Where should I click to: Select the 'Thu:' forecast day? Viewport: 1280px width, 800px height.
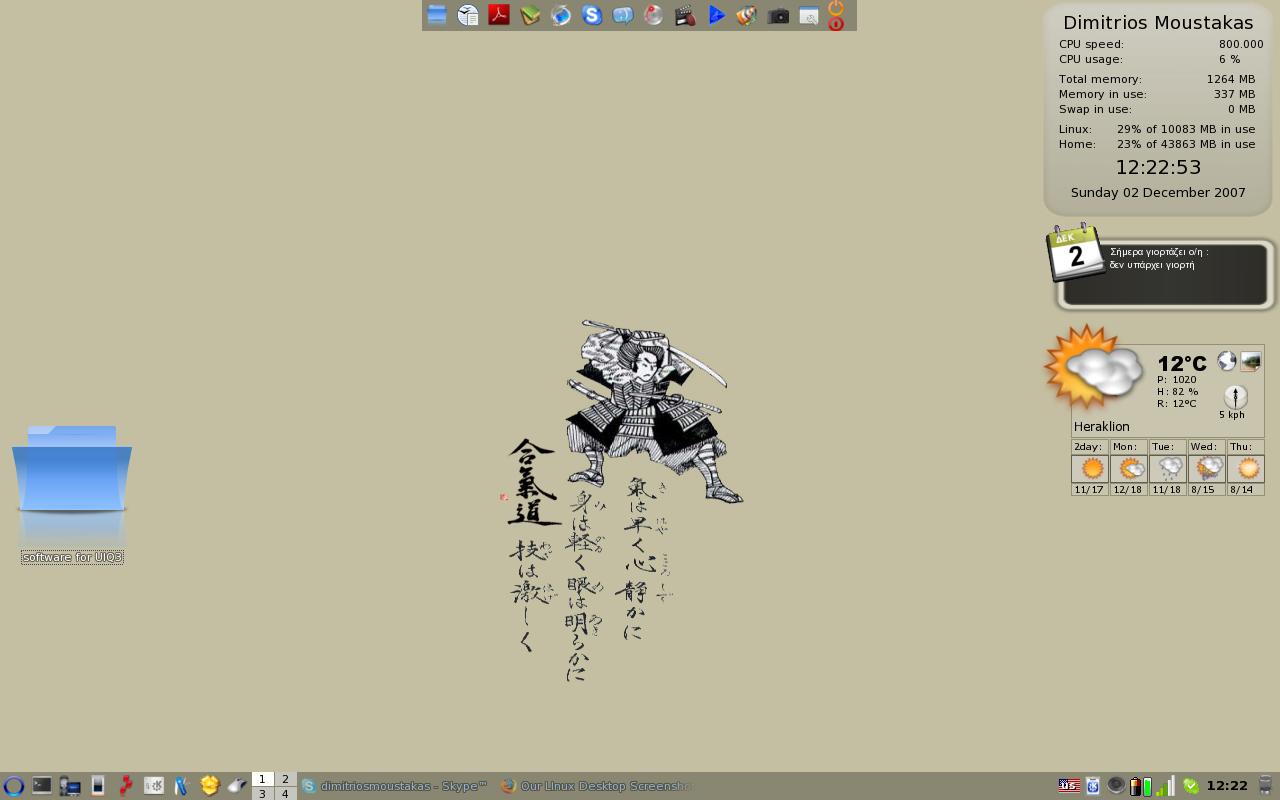pos(1245,467)
